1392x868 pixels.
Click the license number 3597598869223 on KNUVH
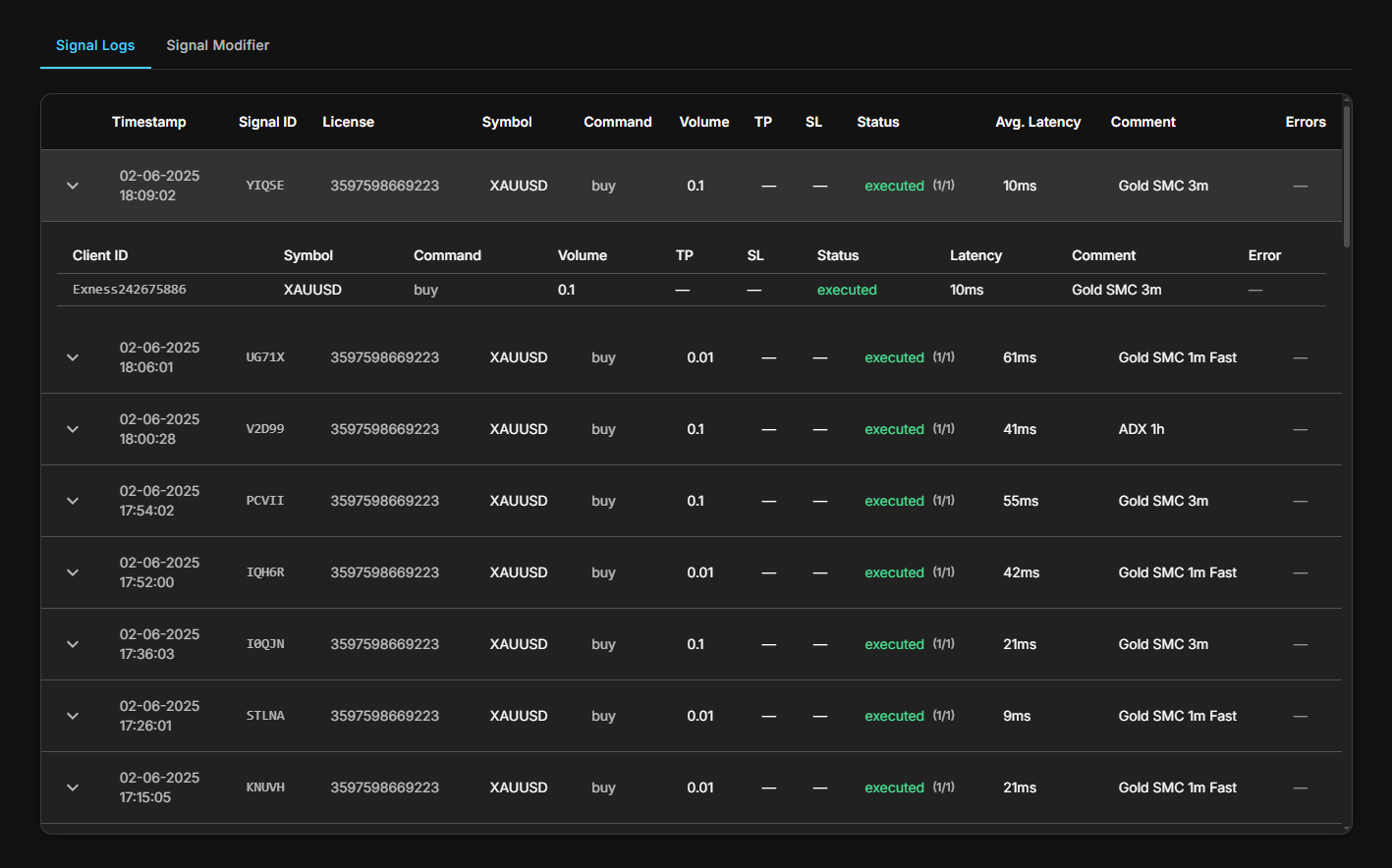(x=384, y=787)
